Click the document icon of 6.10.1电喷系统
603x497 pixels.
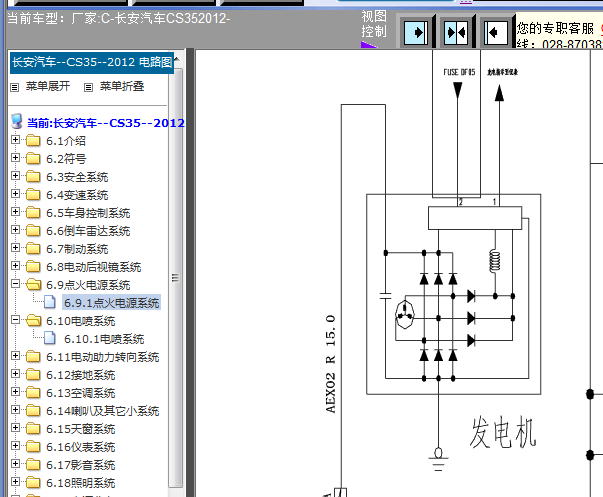52,339
